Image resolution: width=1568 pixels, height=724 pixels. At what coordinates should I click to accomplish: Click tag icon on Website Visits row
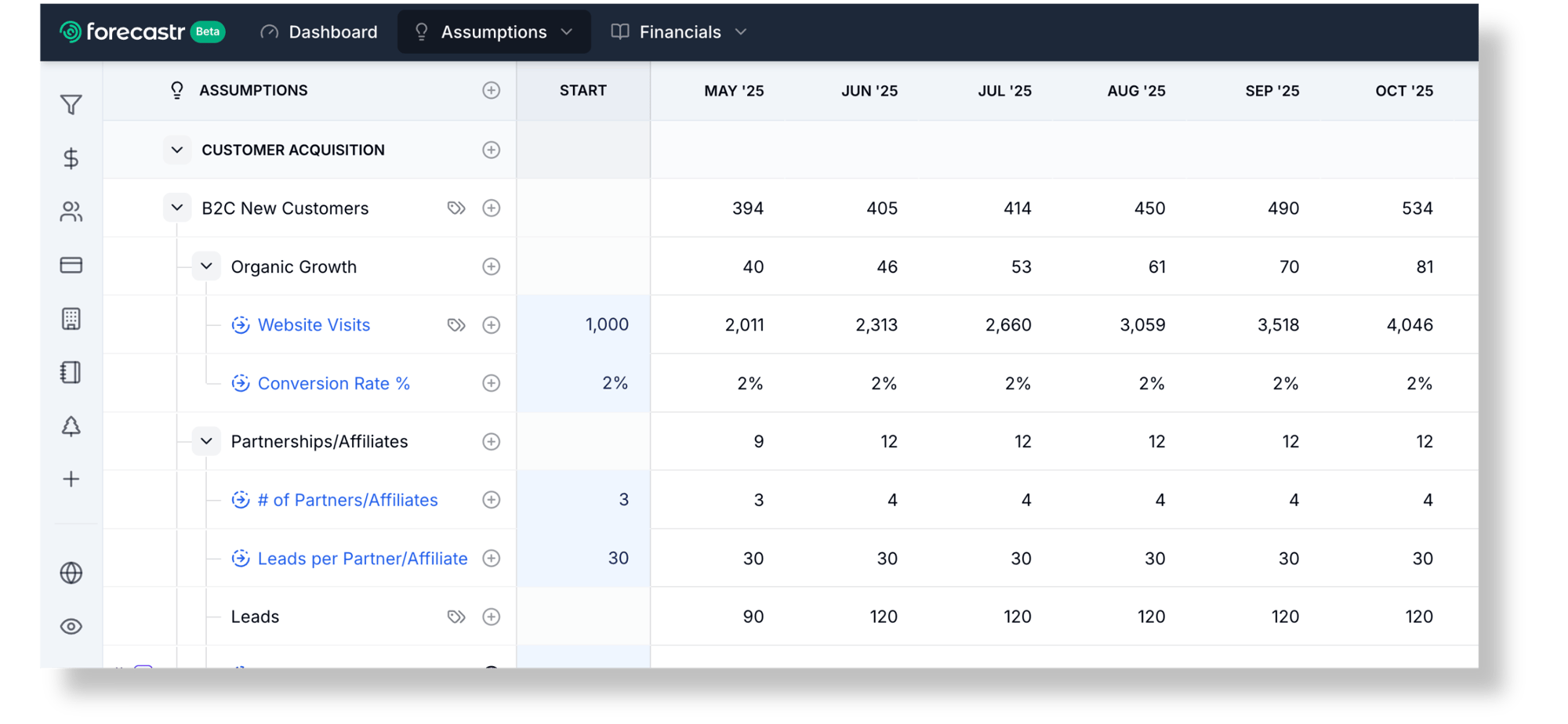tap(456, 324)
